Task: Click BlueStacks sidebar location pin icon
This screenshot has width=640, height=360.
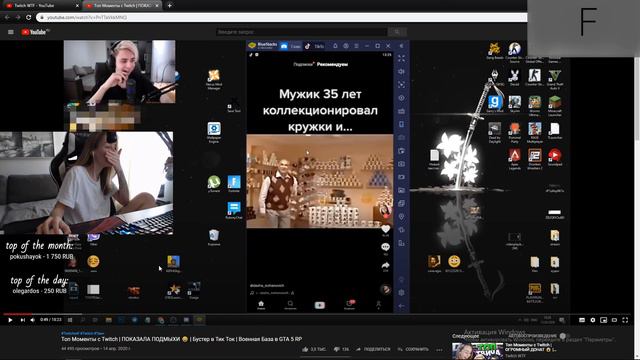Action: pyautogui.click(x=402, y=217)
